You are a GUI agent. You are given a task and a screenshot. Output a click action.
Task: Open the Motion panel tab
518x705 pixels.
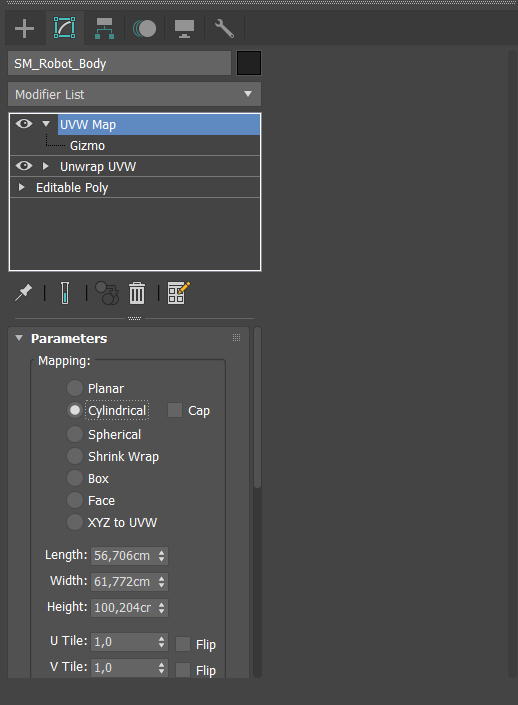[144, 28]
